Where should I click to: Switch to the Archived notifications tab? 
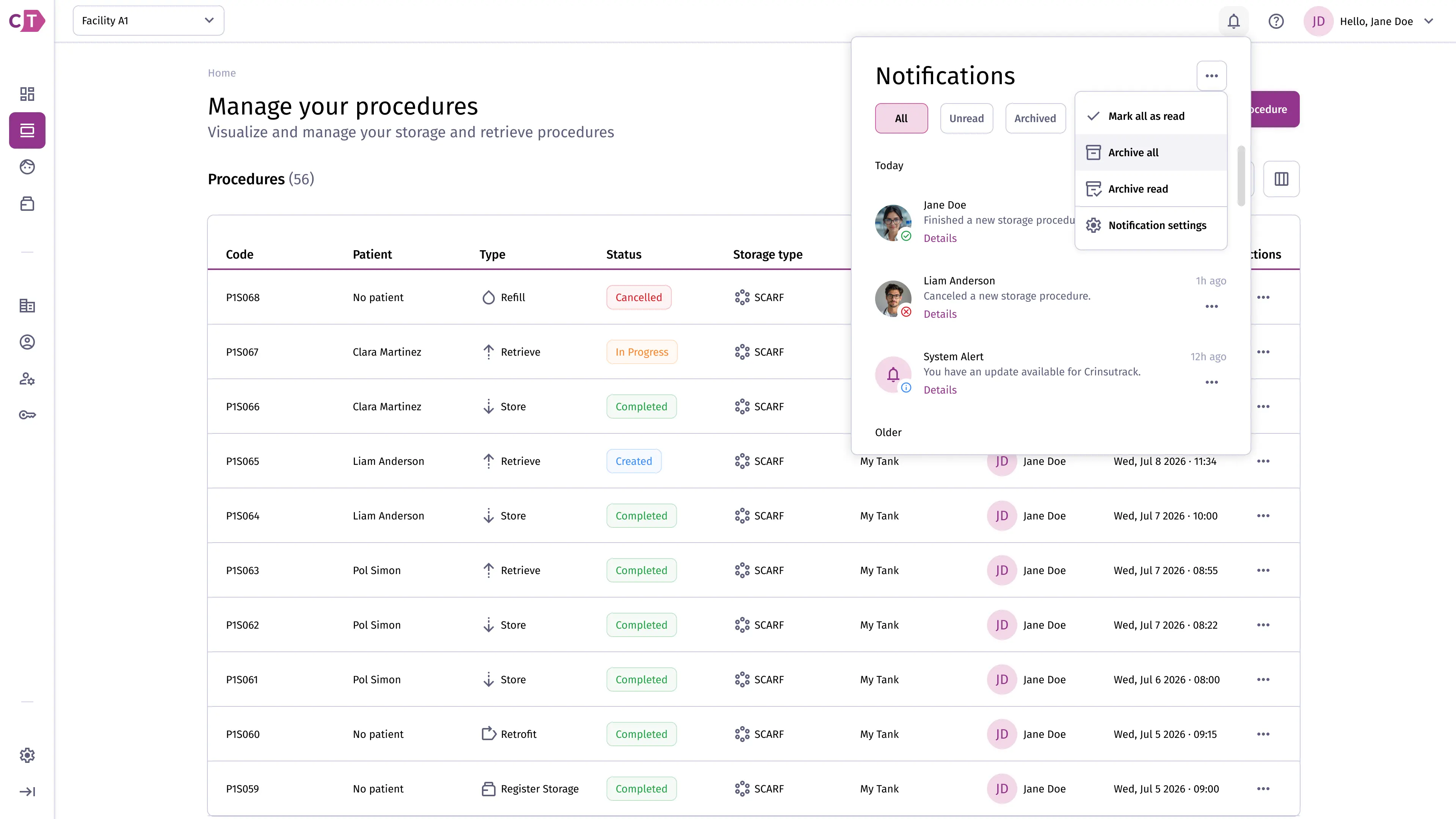[x=1035, y=118]
